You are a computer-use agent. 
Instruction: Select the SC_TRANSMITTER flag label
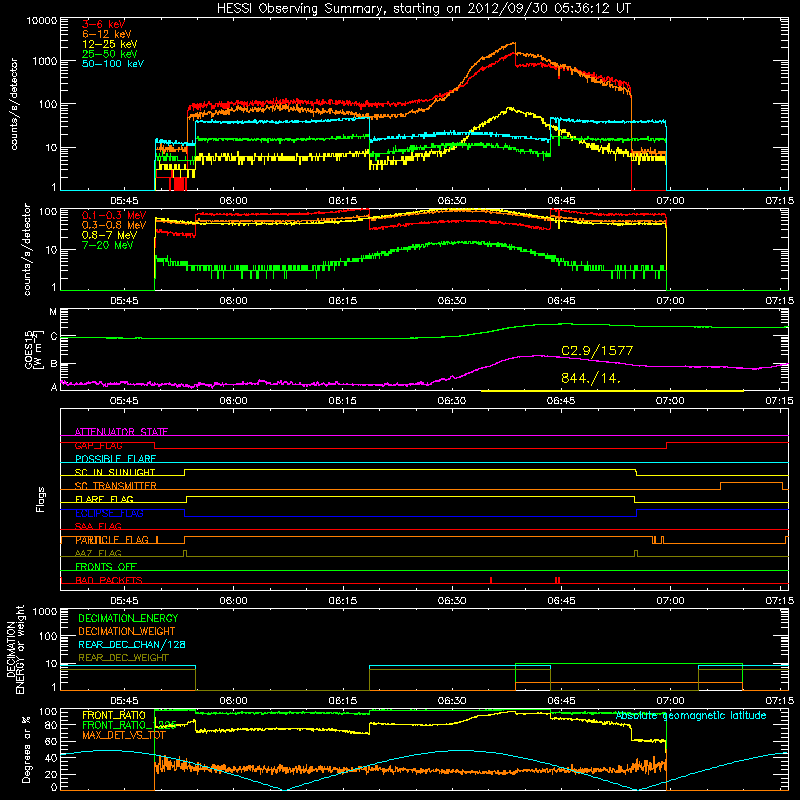click(116, 486)
